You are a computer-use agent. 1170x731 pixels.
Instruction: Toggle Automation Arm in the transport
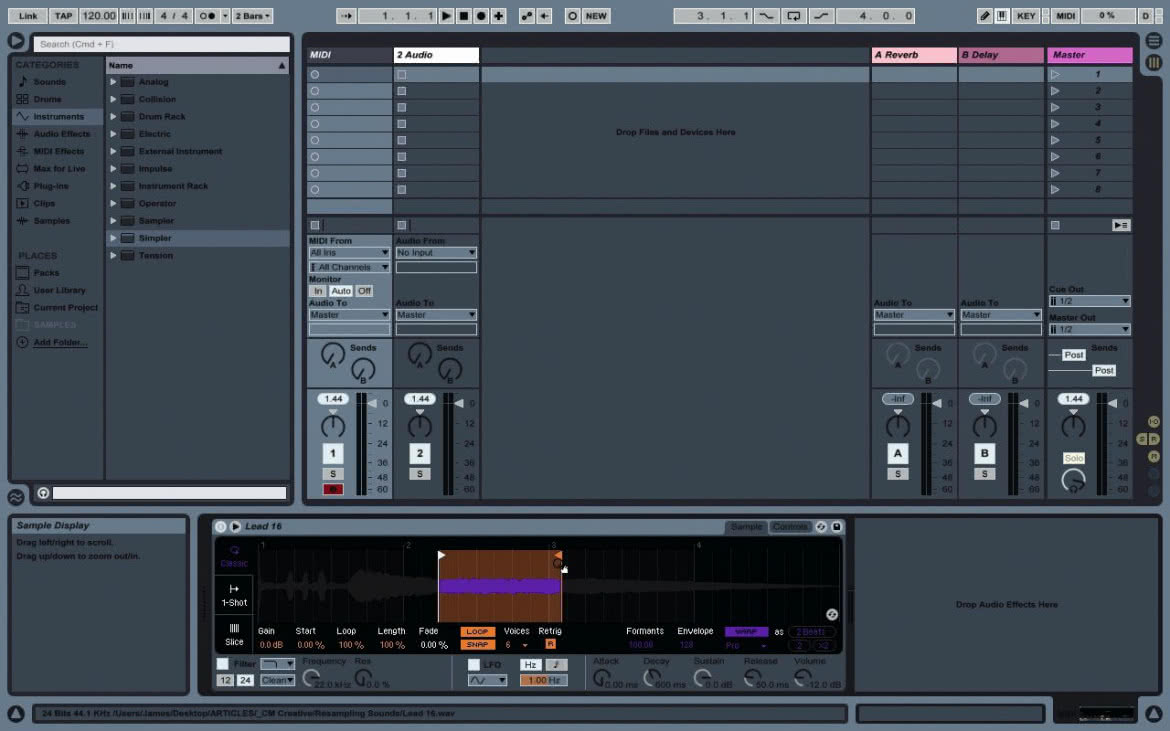coord(527,16)
